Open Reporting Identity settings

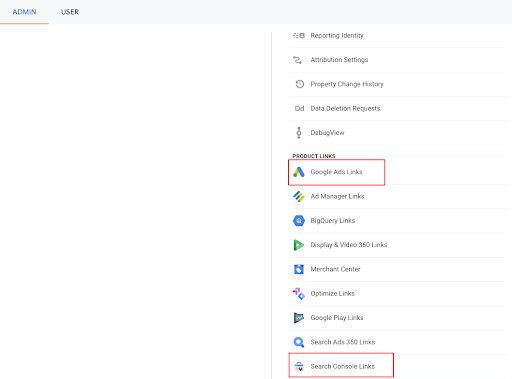pyautogui.click(x=337, y=35)
